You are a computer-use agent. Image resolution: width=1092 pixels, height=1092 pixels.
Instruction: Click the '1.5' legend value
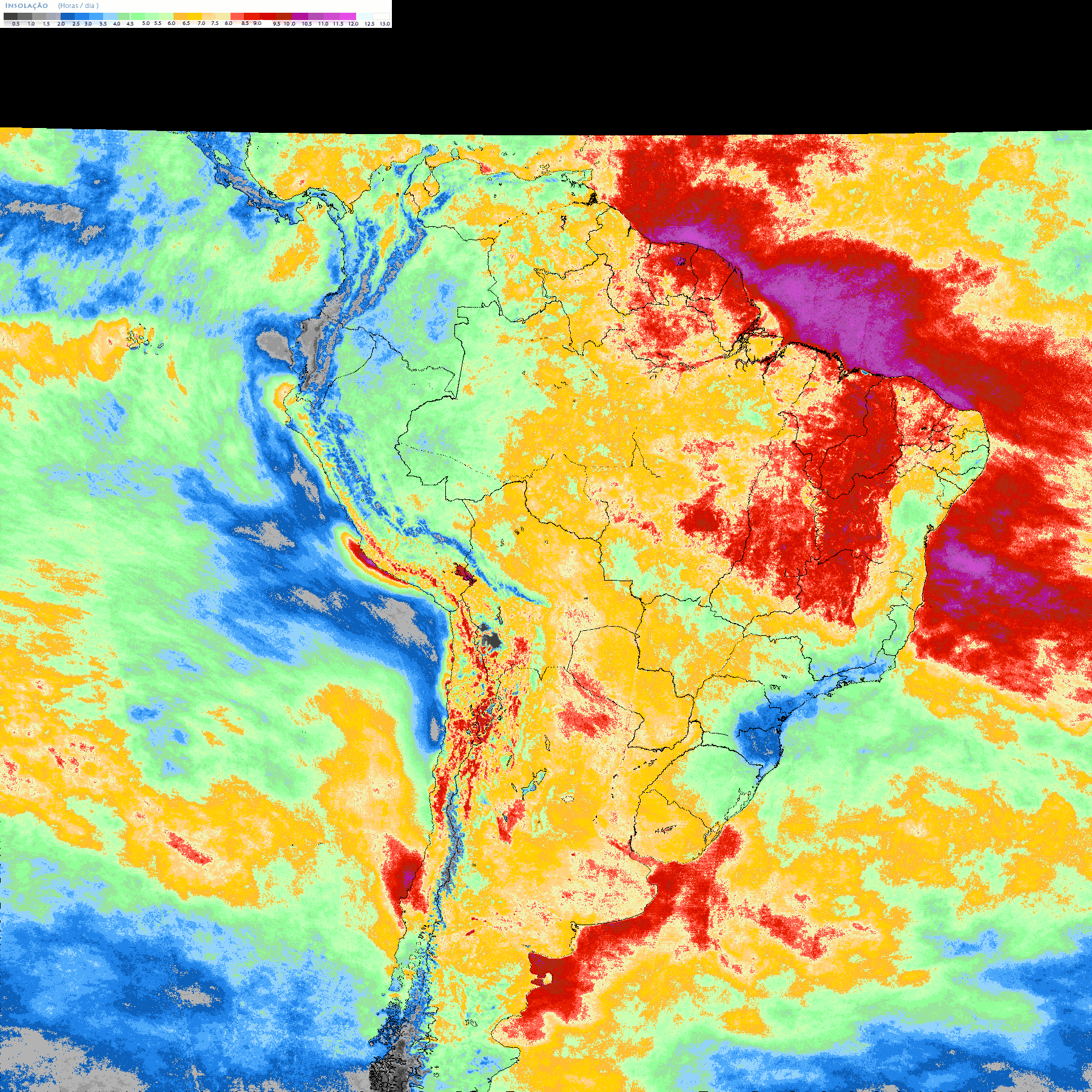click(46, 24)
